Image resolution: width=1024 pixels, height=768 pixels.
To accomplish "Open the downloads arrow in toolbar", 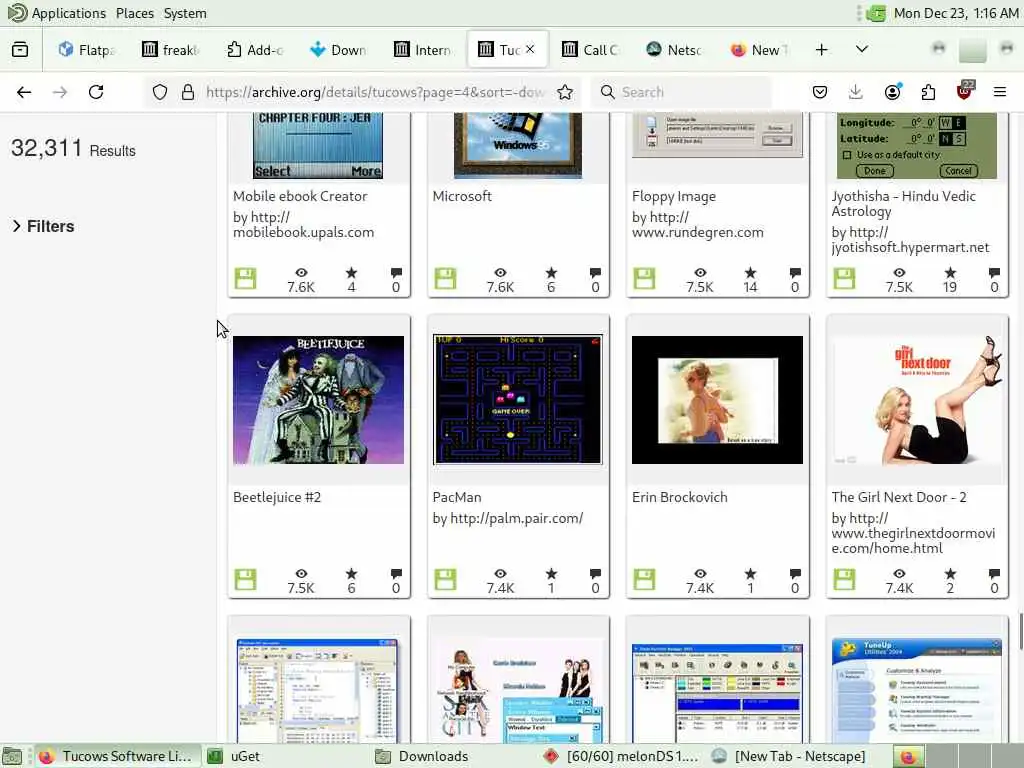I will click(x=856, y=92).
